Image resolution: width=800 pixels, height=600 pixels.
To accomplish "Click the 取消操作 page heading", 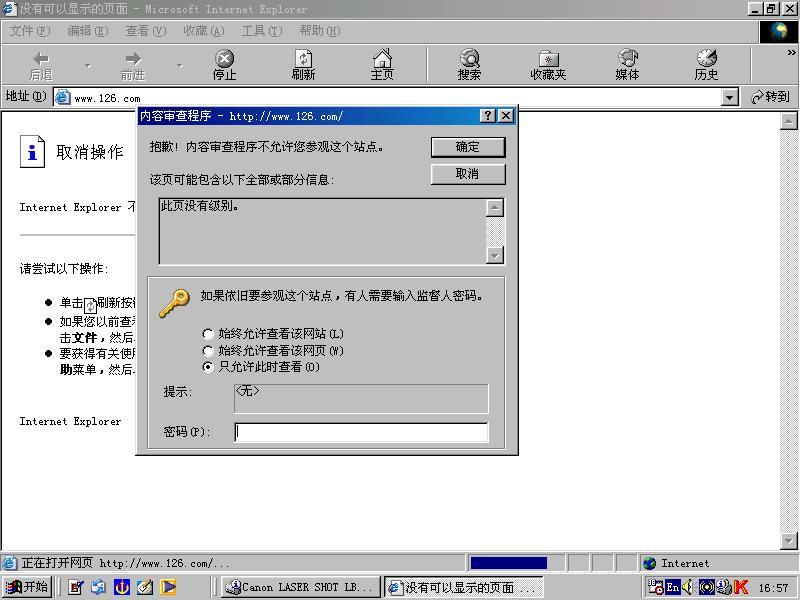I will [90, 152].
